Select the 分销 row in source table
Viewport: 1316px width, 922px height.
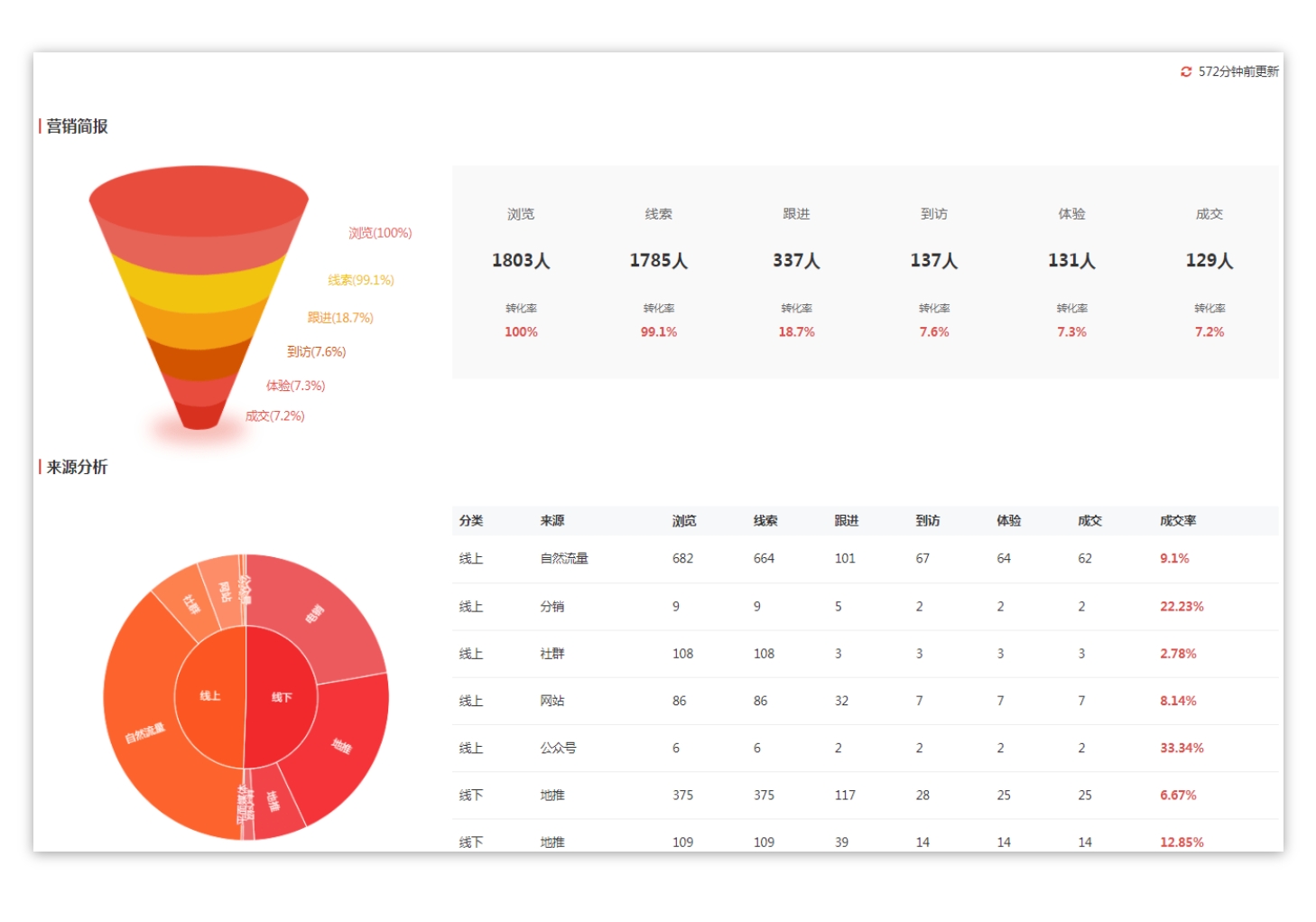coord(552,607)
